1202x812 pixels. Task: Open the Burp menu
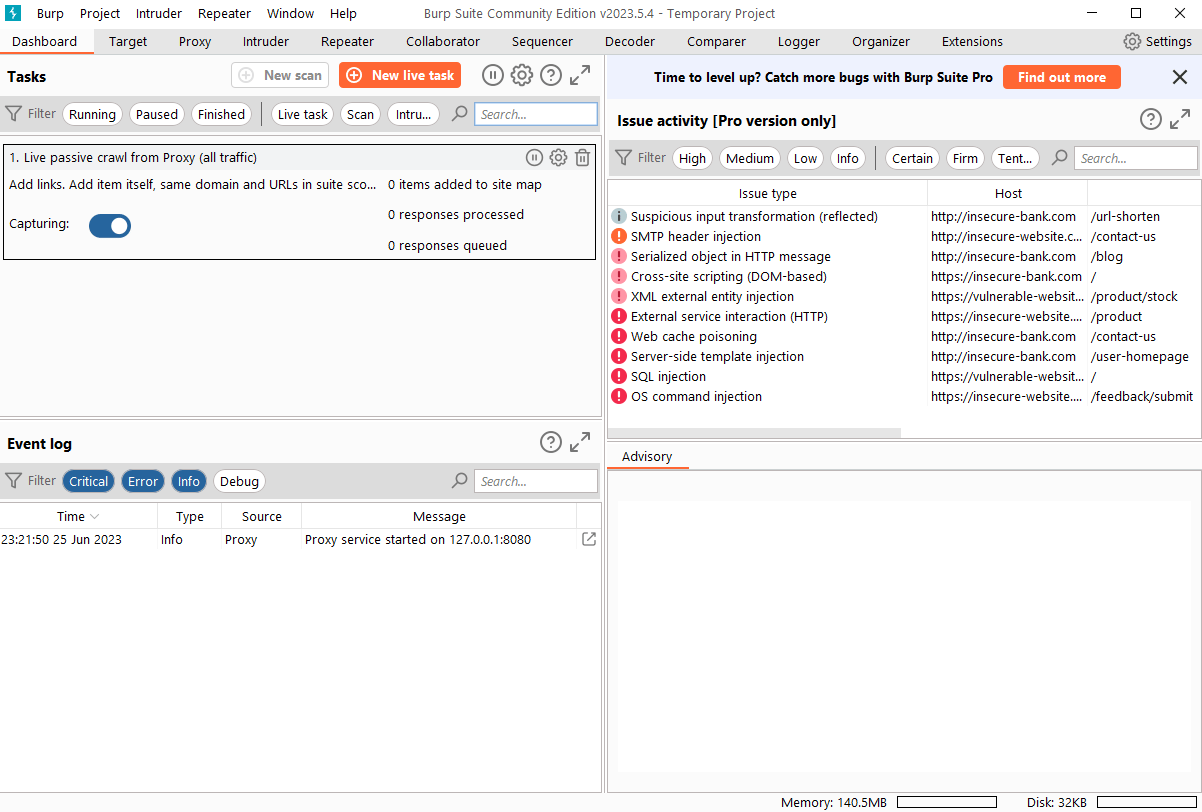tap(50, 13)
